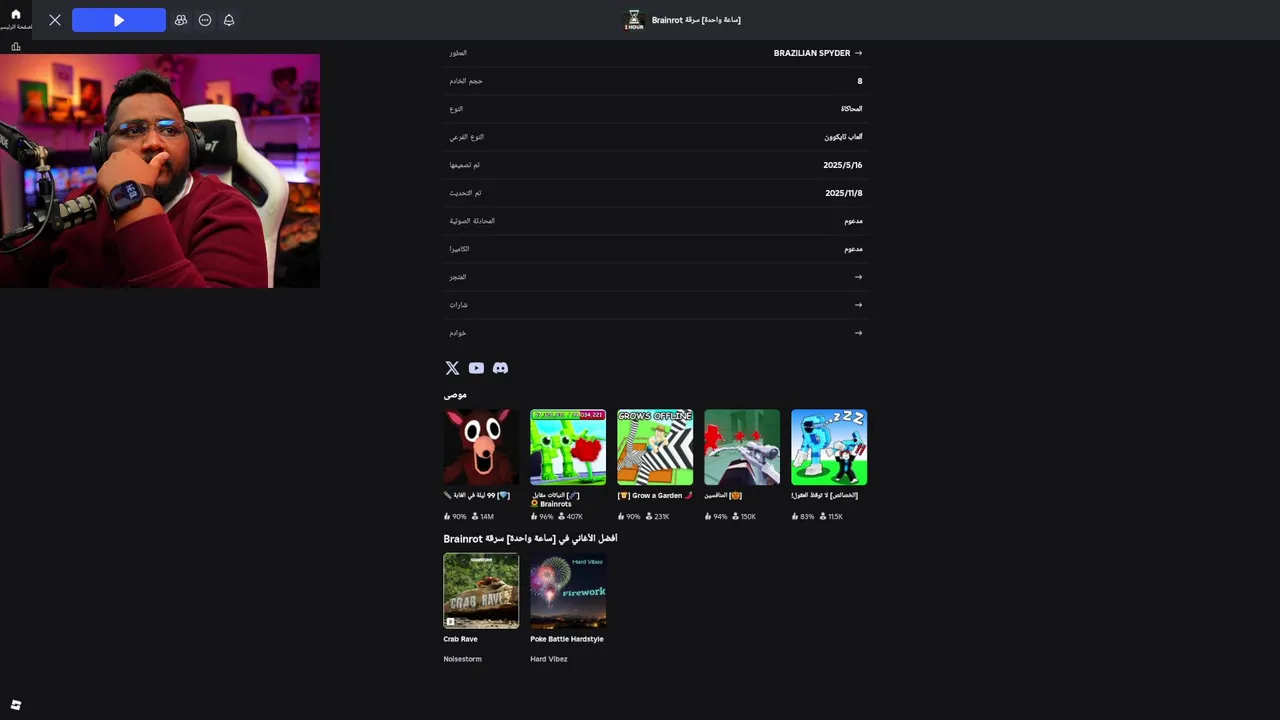Image resolution: width=1280 pixels, height=720 pixels.
Task: Click the notification bell icon
Action: (x=229, y=20)
